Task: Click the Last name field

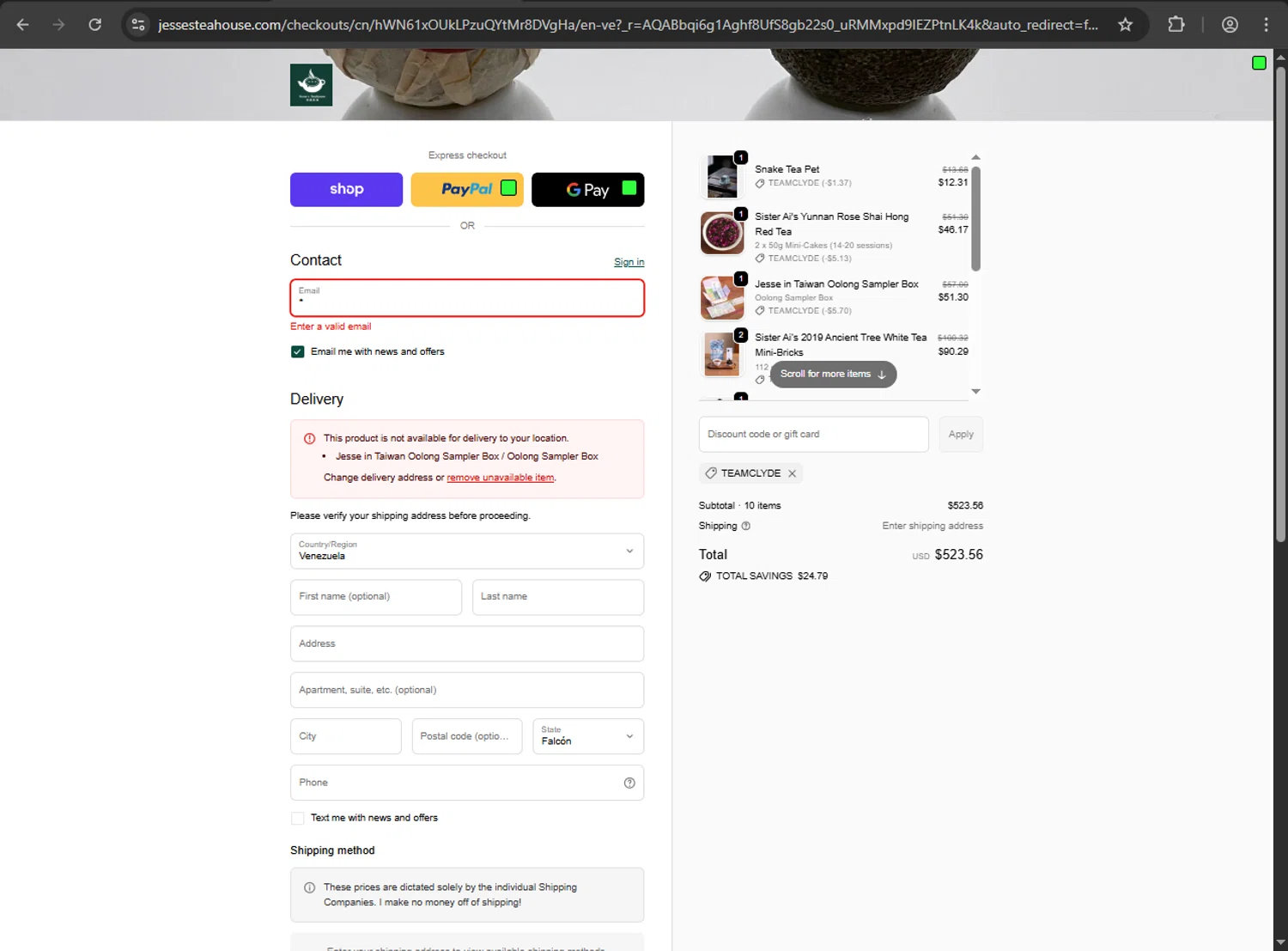Action: [x=558, y=597]
